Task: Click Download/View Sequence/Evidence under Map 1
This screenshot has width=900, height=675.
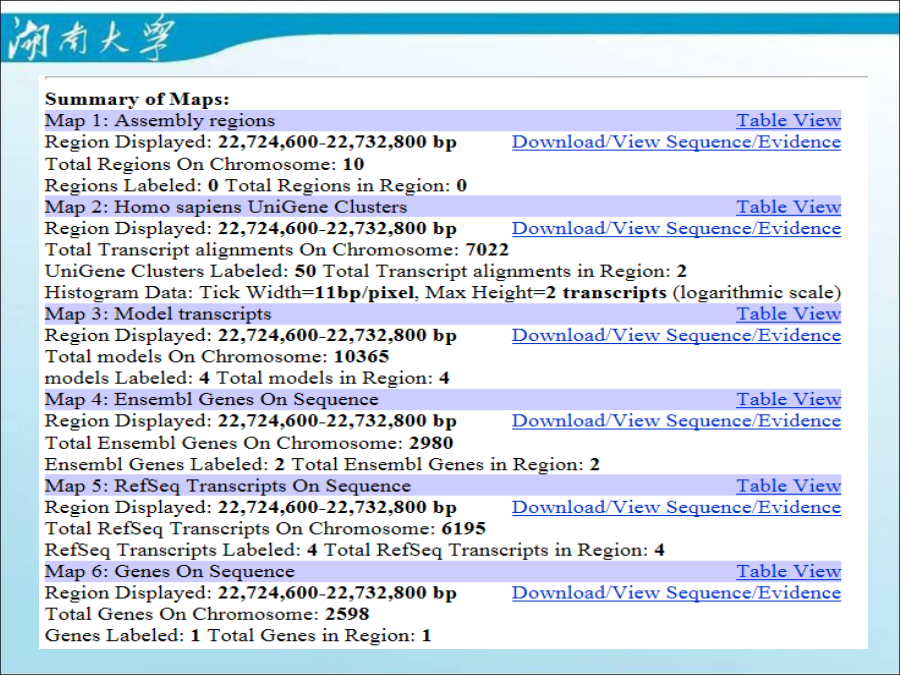Action: coord(676,142)
